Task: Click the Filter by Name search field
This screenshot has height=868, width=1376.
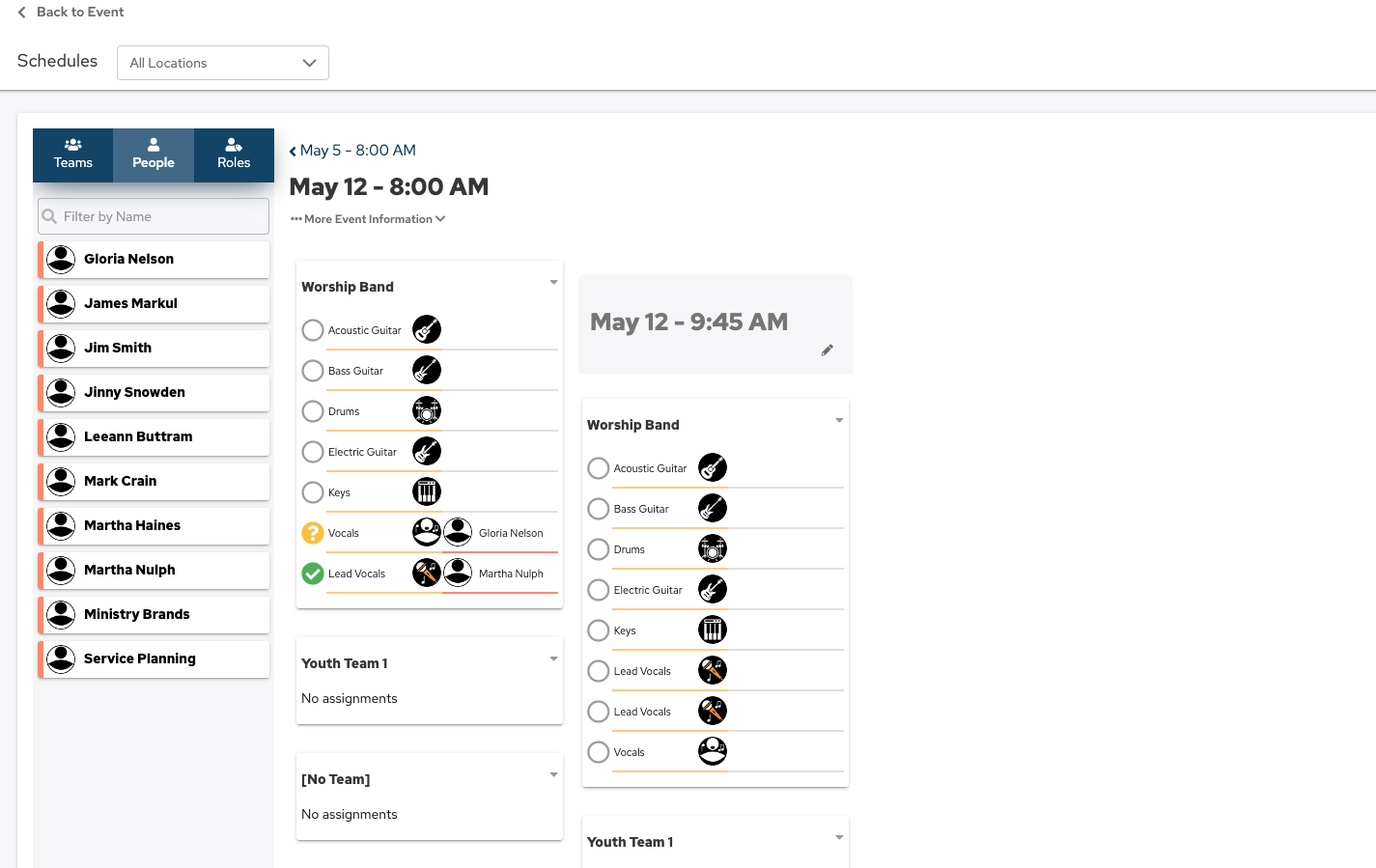Action: [x=154, y=216]
